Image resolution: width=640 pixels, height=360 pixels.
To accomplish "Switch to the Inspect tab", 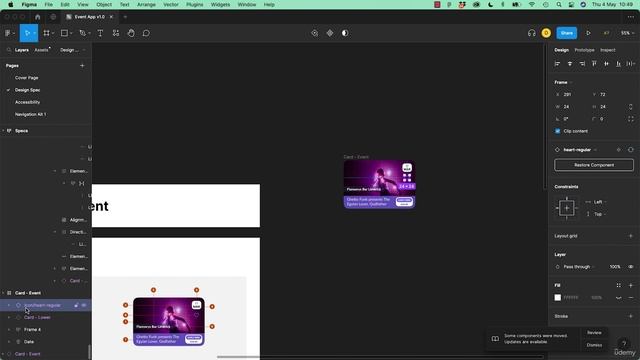I will click(607, 50).
